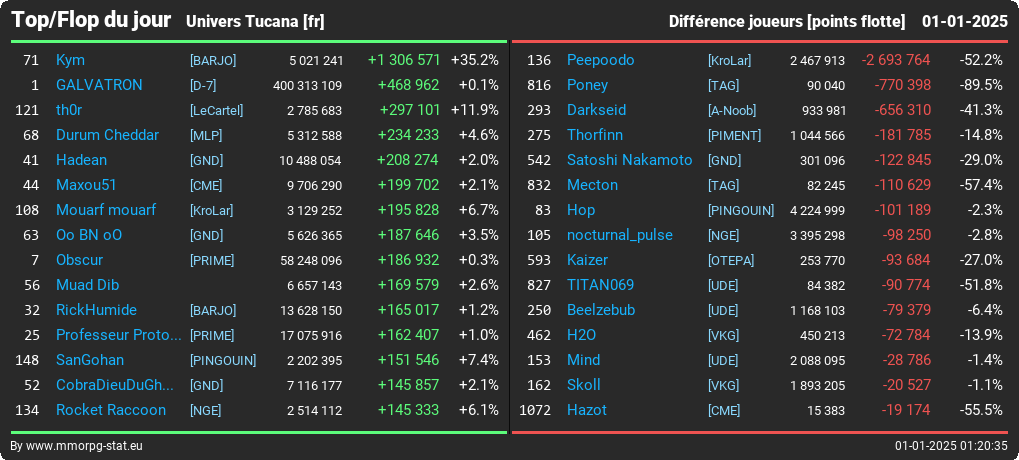This screenshot has height=460, width=1019.
Task: Select Univers Tucana [fr] header text
Action: coord(255,22)
